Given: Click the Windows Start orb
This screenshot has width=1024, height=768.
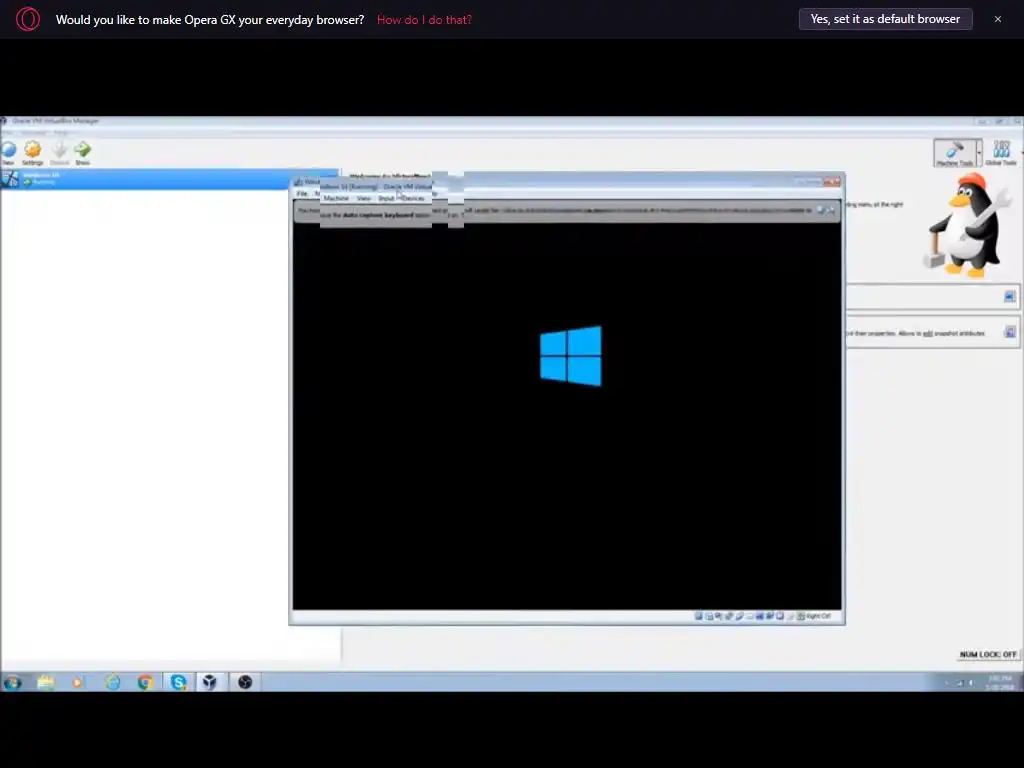Looking at the screenshot, I should click(x=12, y=682).
